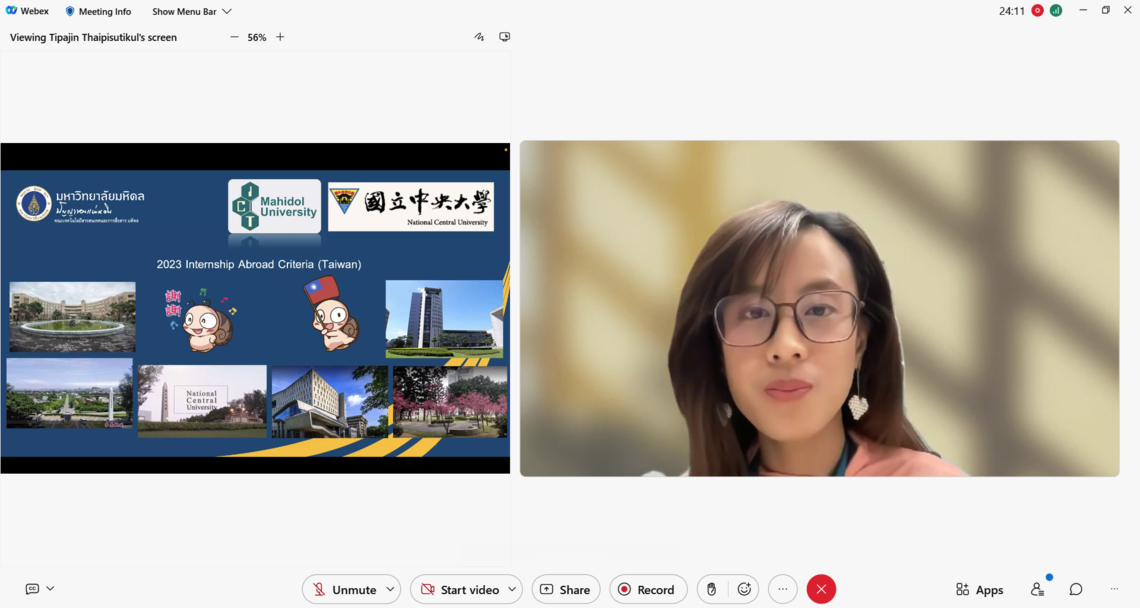
Task: Zoom in shared screen with plus
Action: tap(280, 37)
